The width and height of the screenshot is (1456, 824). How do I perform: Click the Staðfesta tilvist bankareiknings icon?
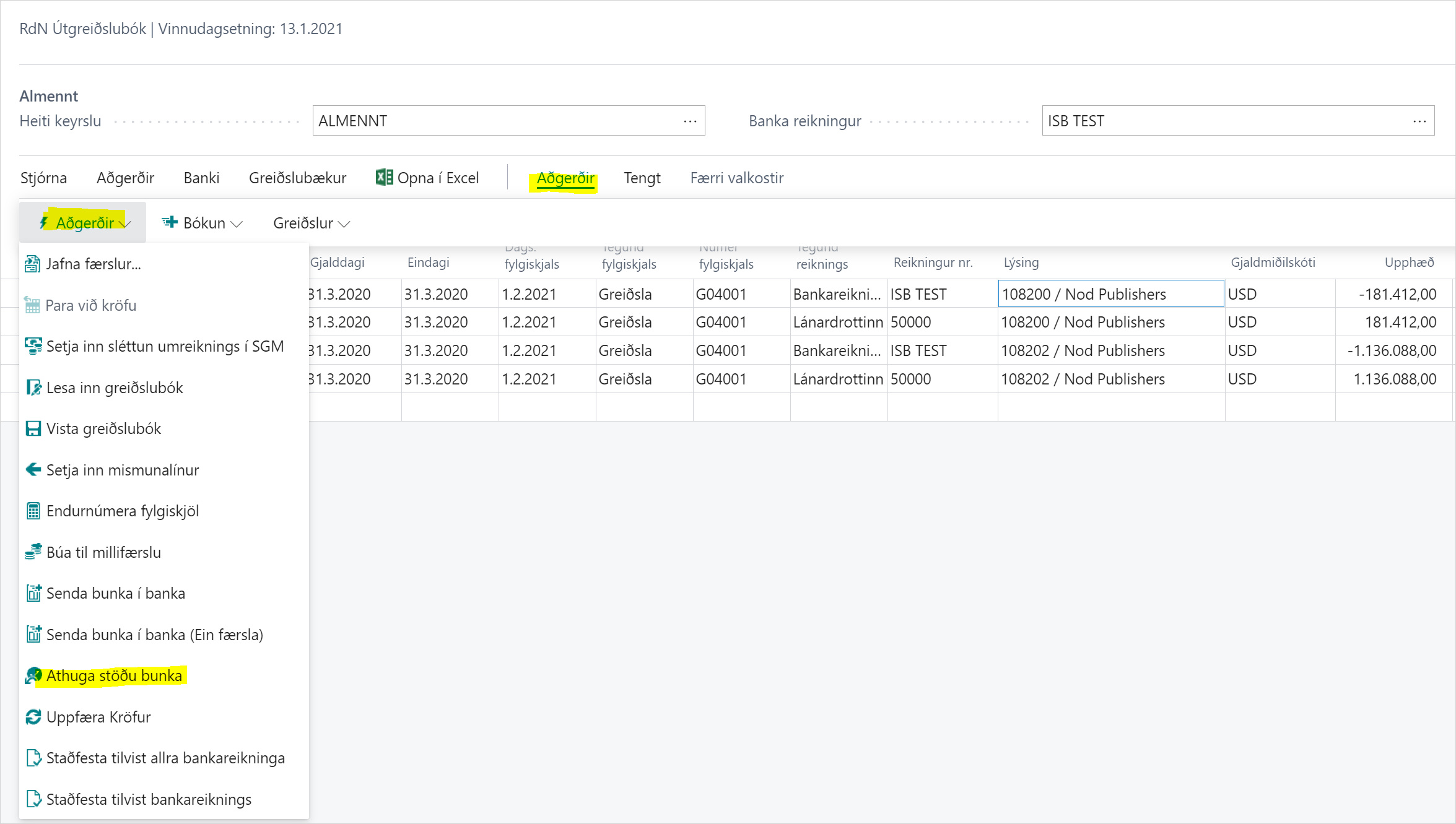pos(33,799)
